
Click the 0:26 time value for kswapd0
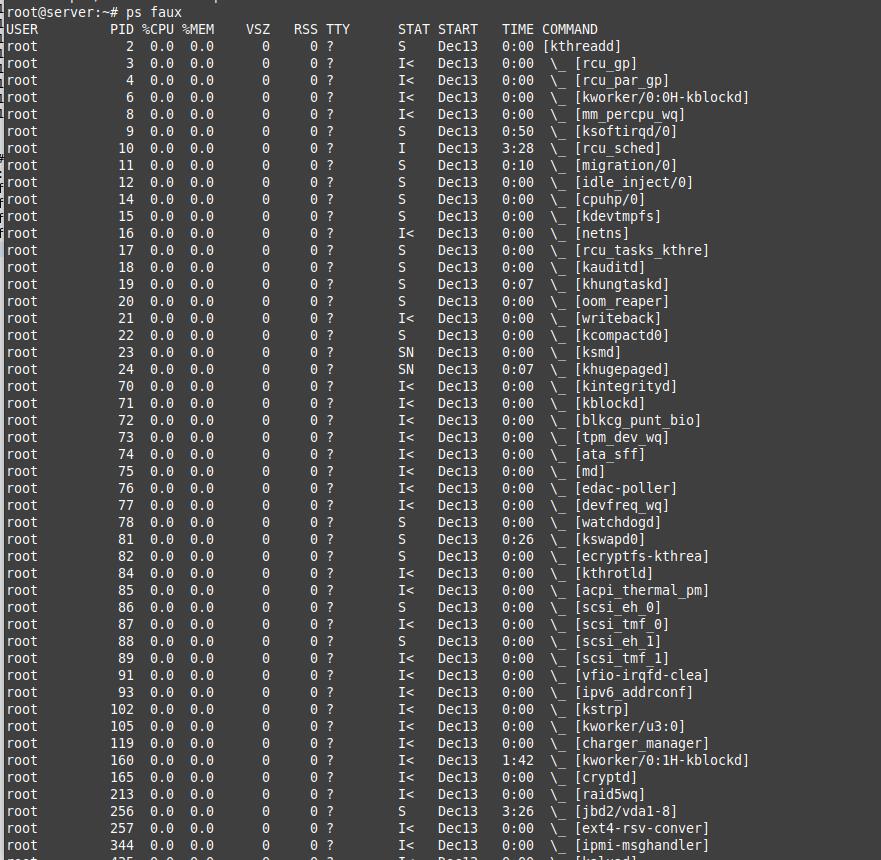point(517,539)
